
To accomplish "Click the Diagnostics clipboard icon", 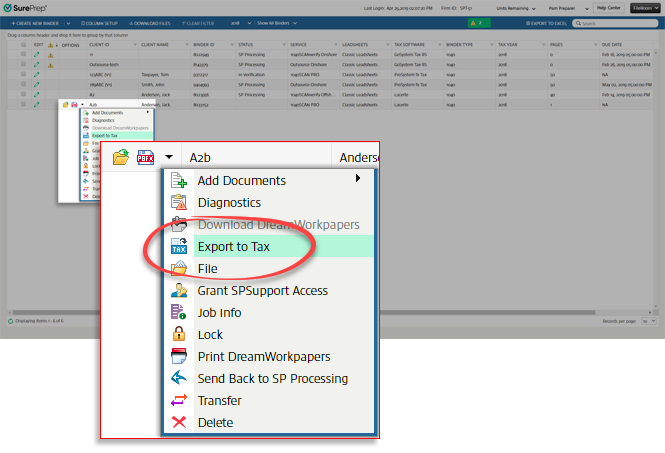I will (180, 203).
